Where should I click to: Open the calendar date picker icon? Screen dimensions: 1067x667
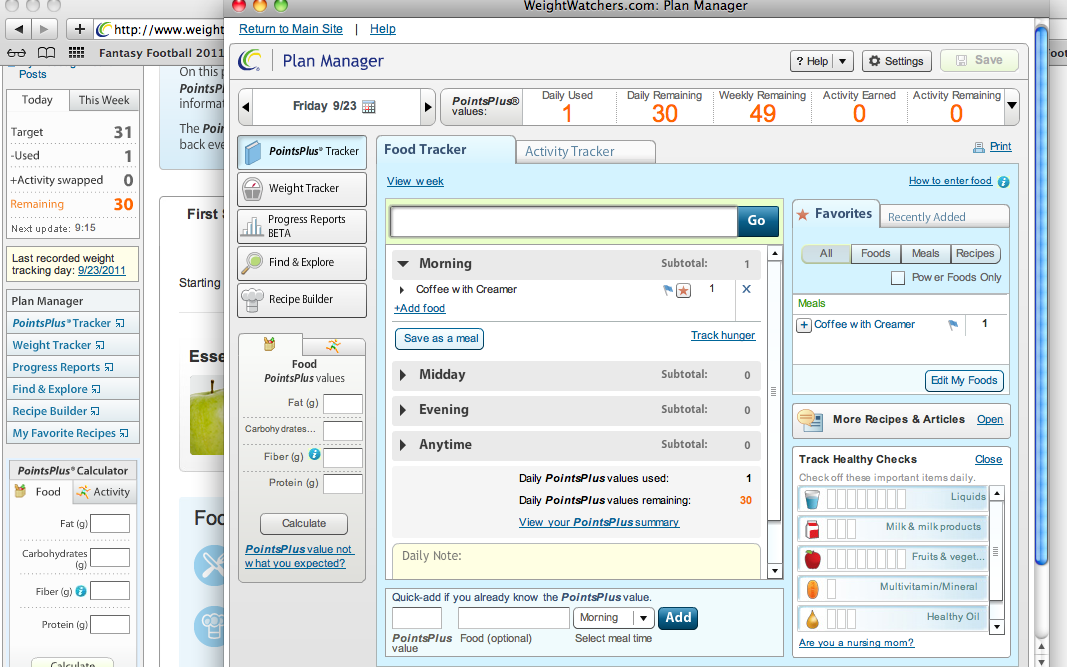[x=368, y=106]
